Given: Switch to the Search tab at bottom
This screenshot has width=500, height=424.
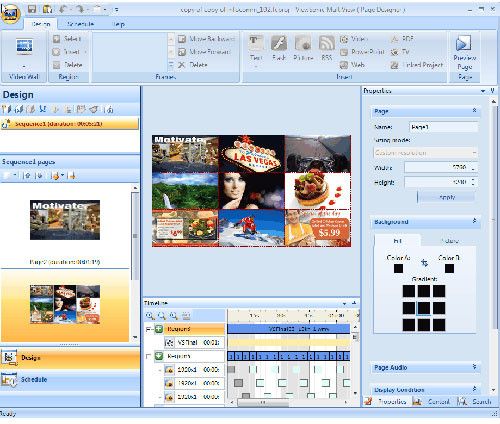Looking at the screenshot, I should [x=476, y=402].
